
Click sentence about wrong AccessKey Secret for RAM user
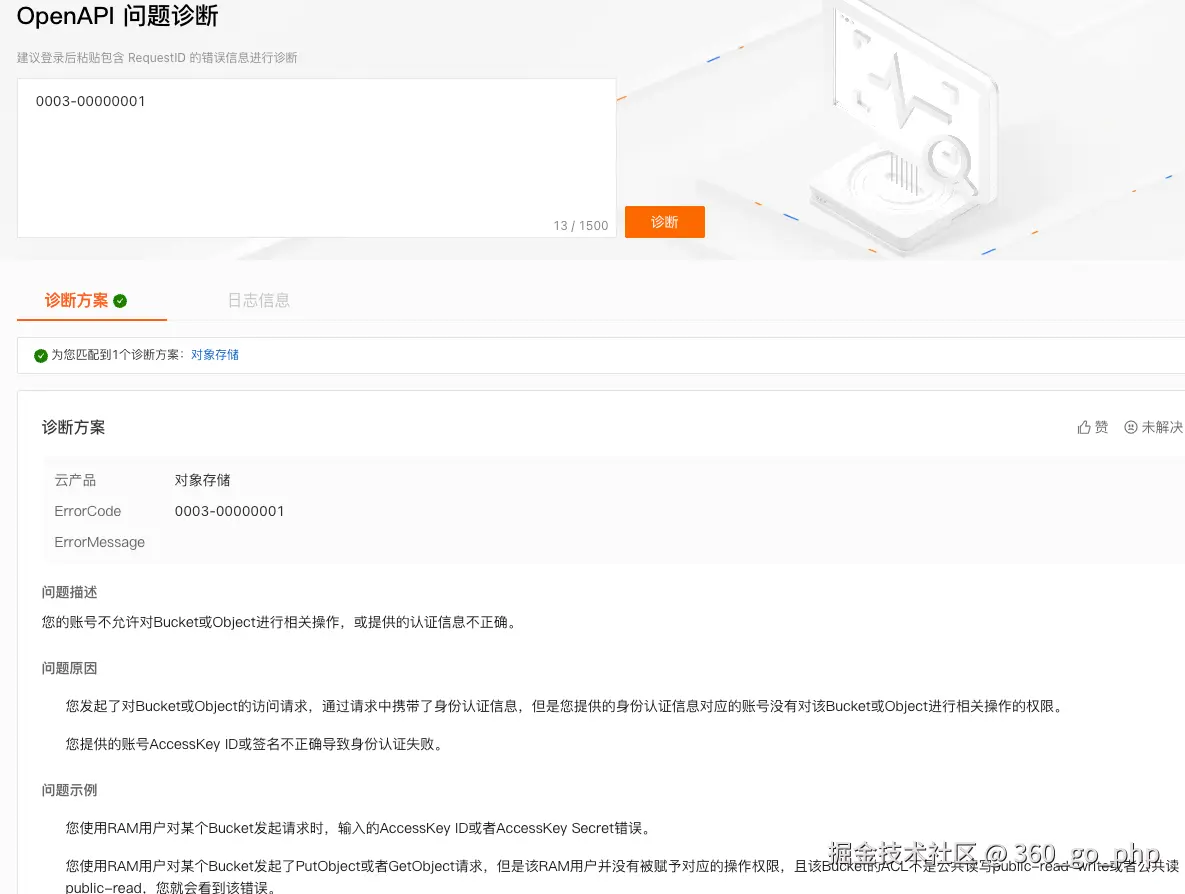(359, 827)
